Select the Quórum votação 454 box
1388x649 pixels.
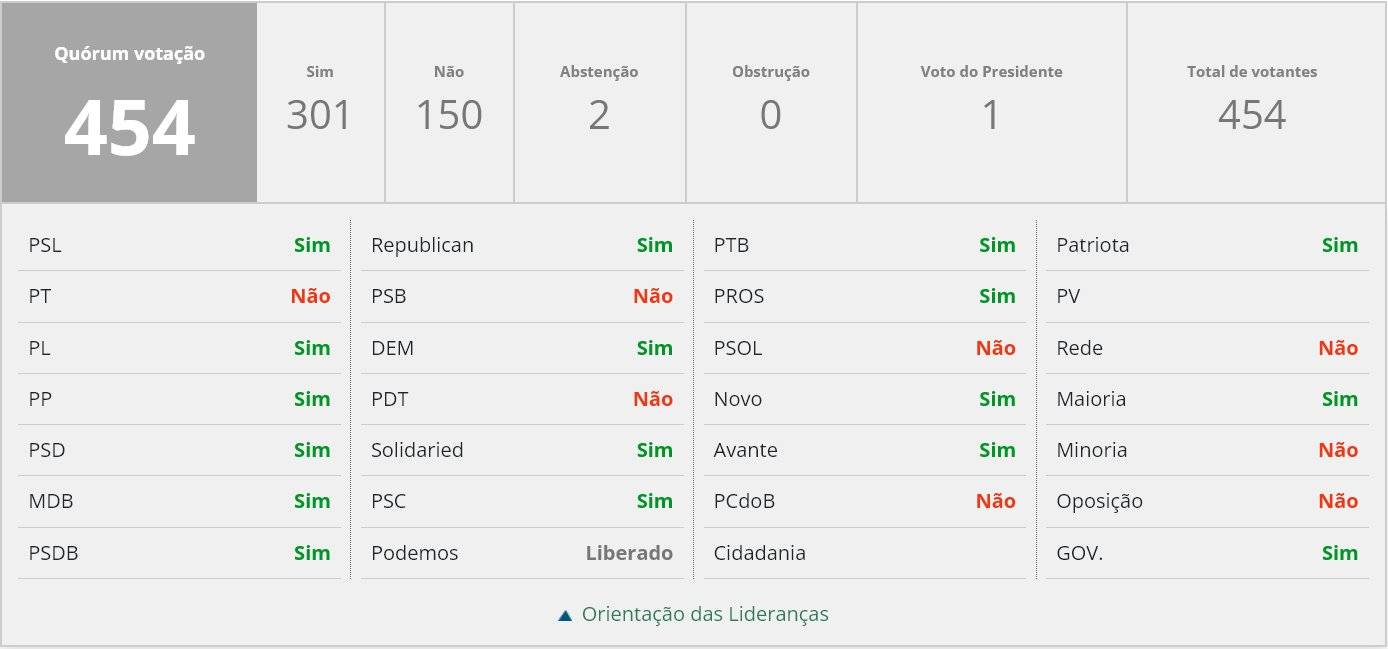[x=129, y=102]
